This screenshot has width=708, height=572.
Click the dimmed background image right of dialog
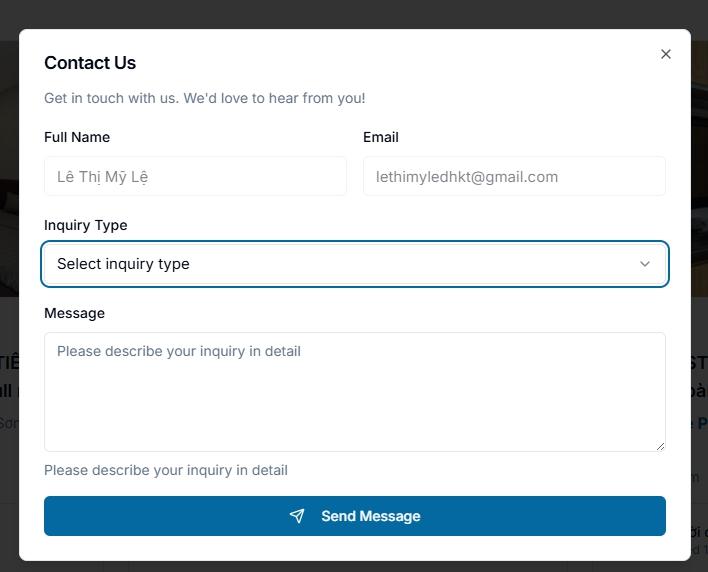(x=699, y=200)
